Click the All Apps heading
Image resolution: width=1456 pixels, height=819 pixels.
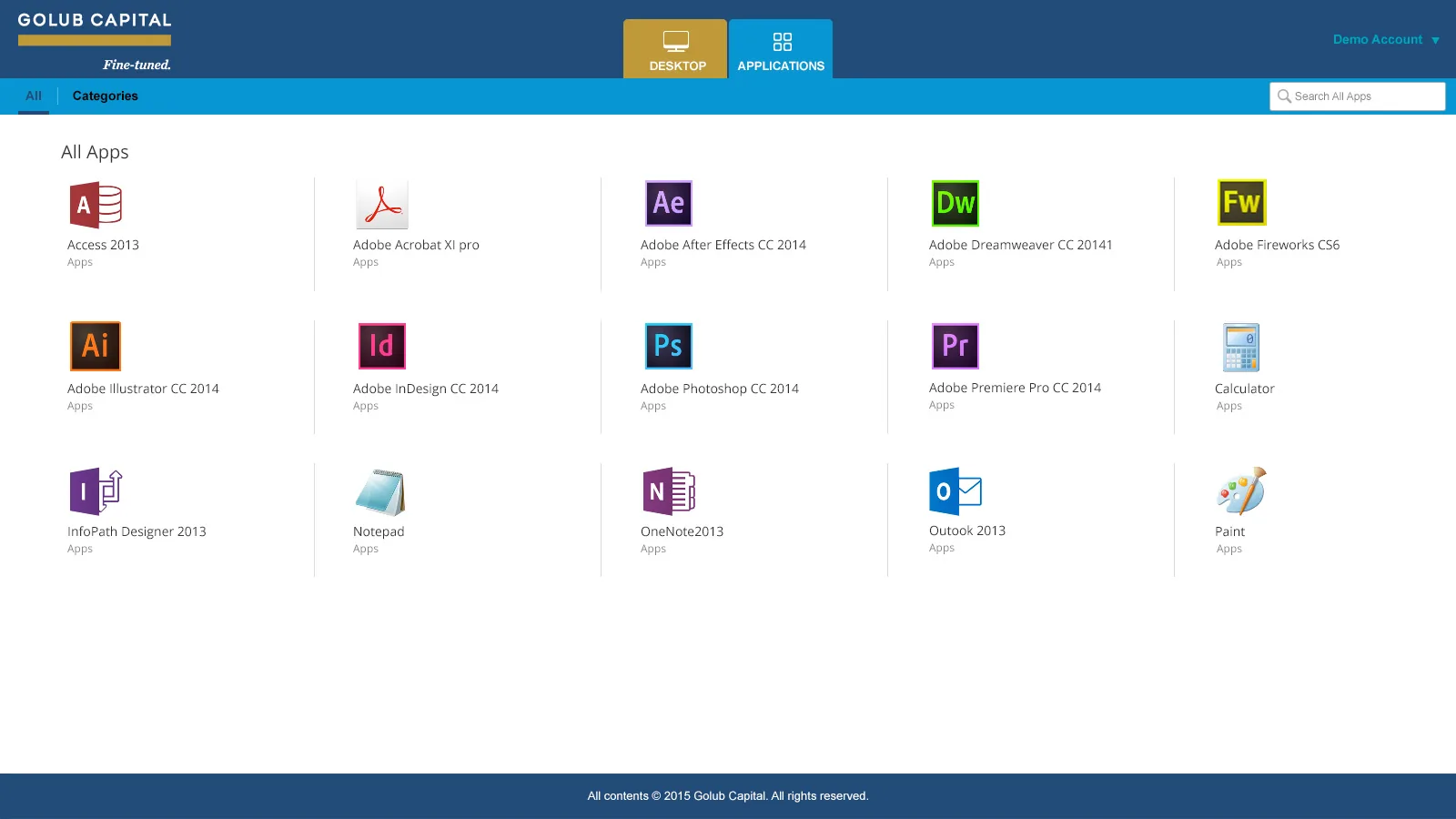[x=95, y=152]
